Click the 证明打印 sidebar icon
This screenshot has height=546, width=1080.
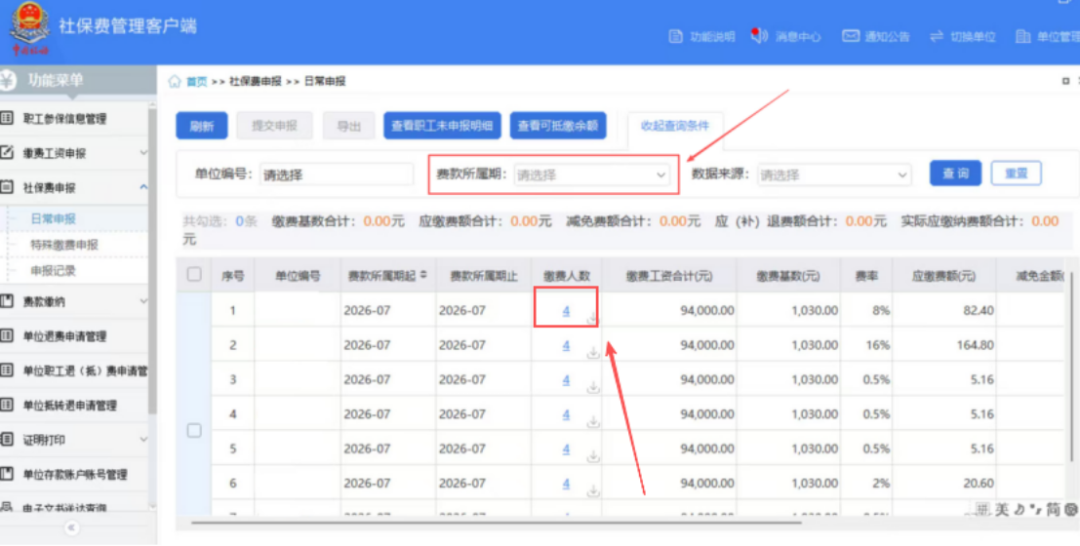(x=7, y=439)
